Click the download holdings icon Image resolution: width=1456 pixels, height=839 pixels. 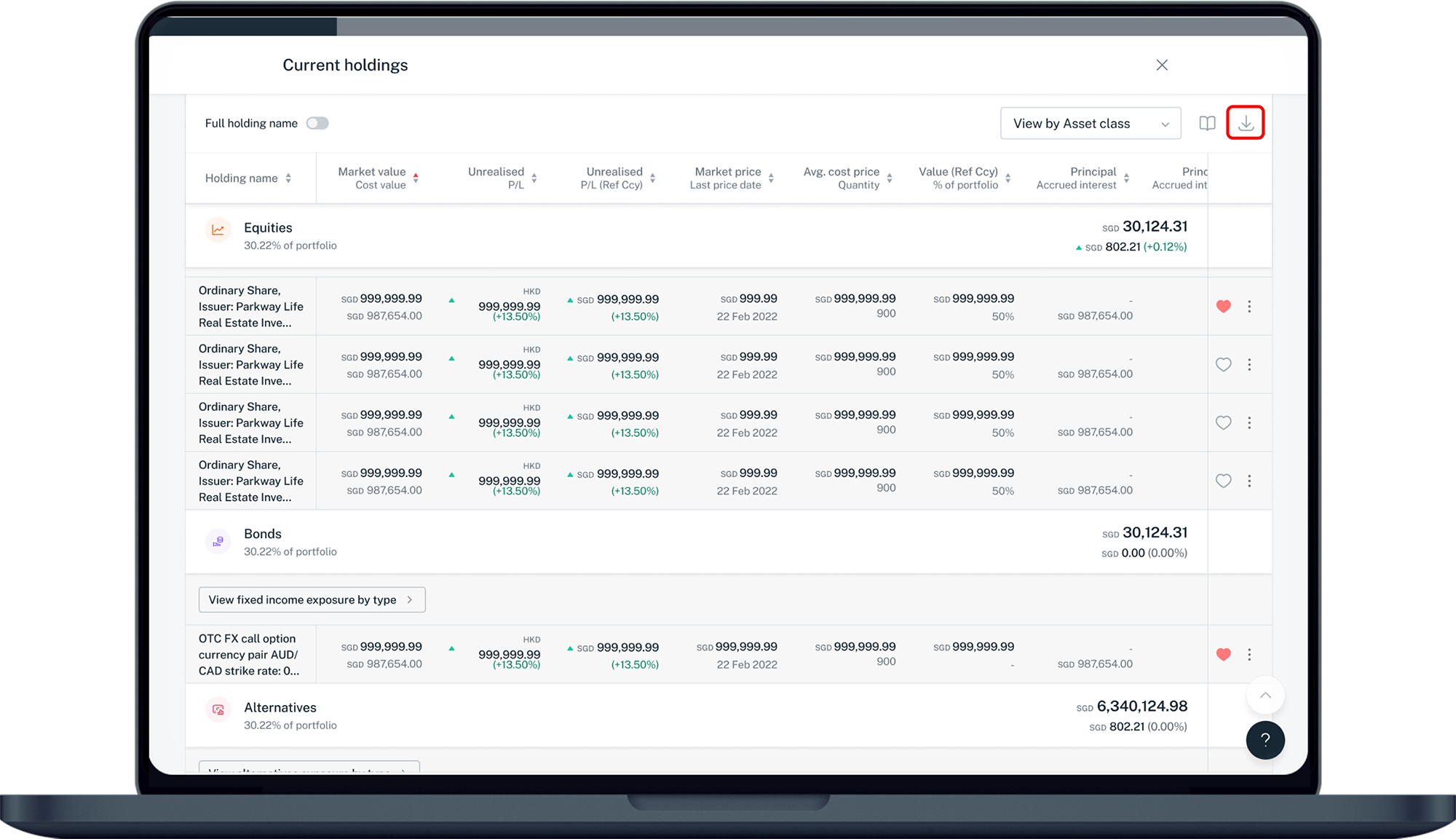pyautogui.click(x=1245, y=123)
